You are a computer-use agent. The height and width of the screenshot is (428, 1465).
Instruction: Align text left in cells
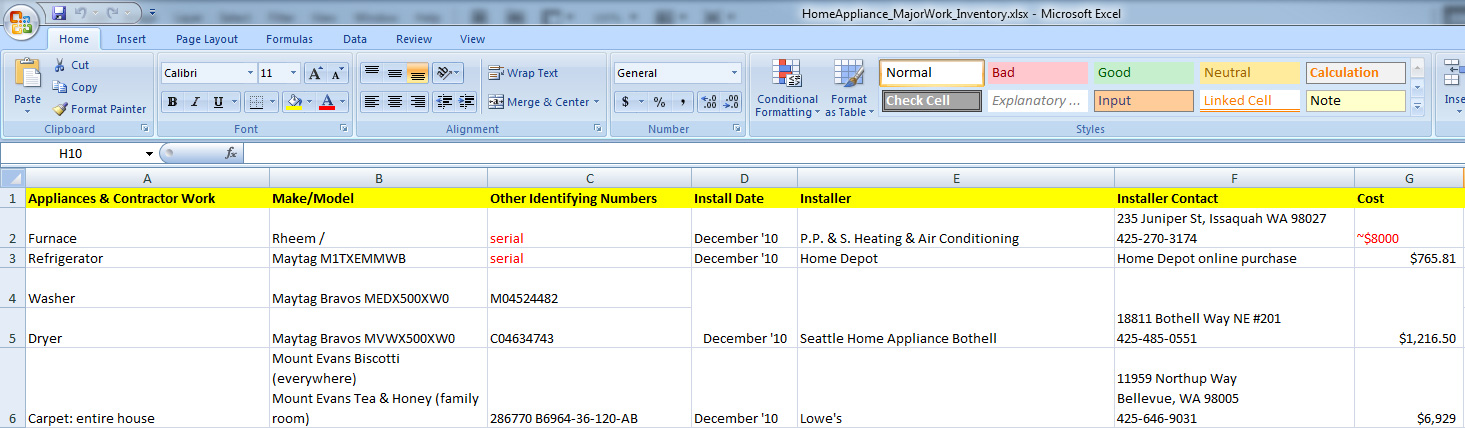point(371,102)
